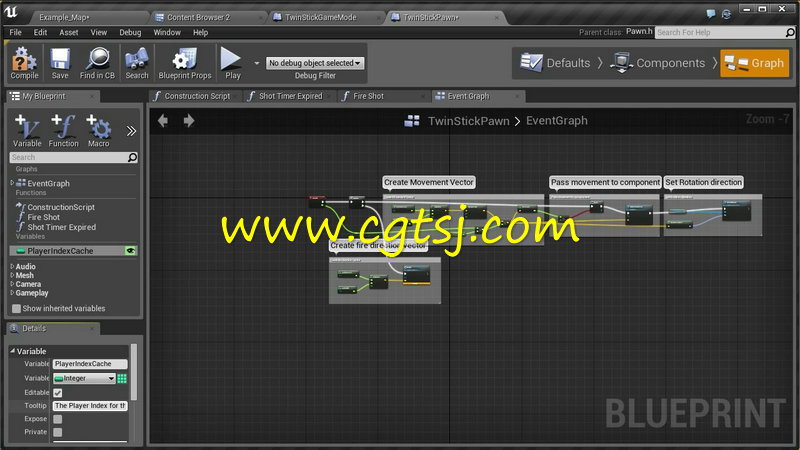Image resolution: width=800 pixels, height=450 pixels.
Task: Expand more My Blueprint toolbar options
Action: (x=131, y=131)
